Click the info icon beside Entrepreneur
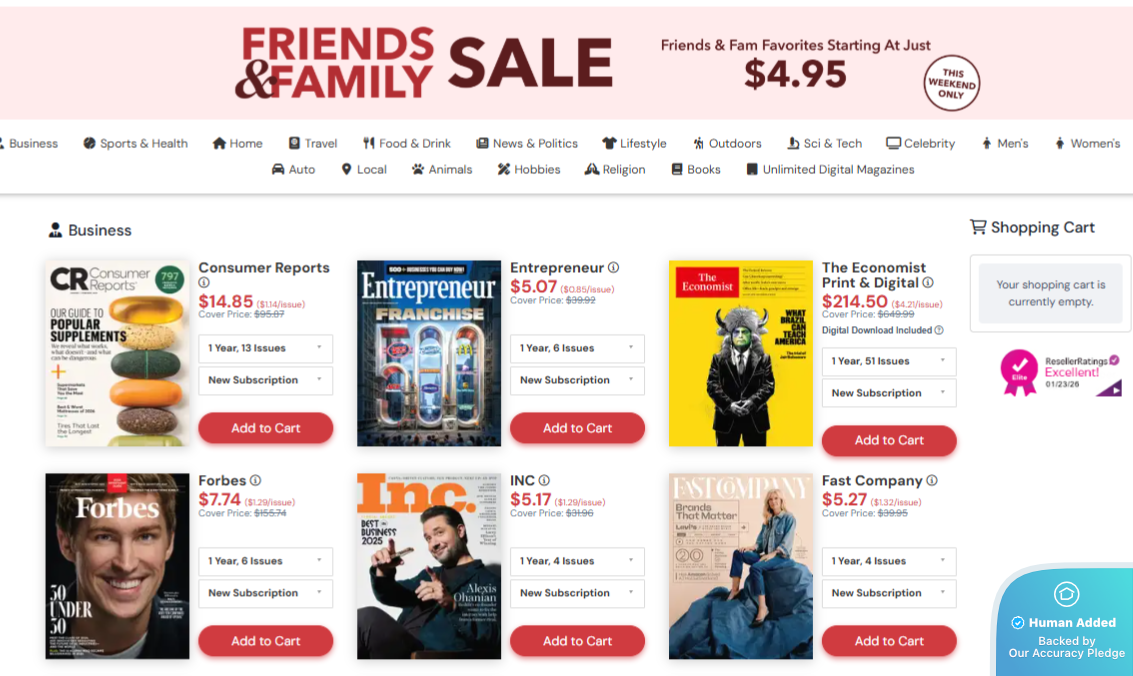This screenshot has height=676, width=1133. pyautogui.click(x=614, y=268)
